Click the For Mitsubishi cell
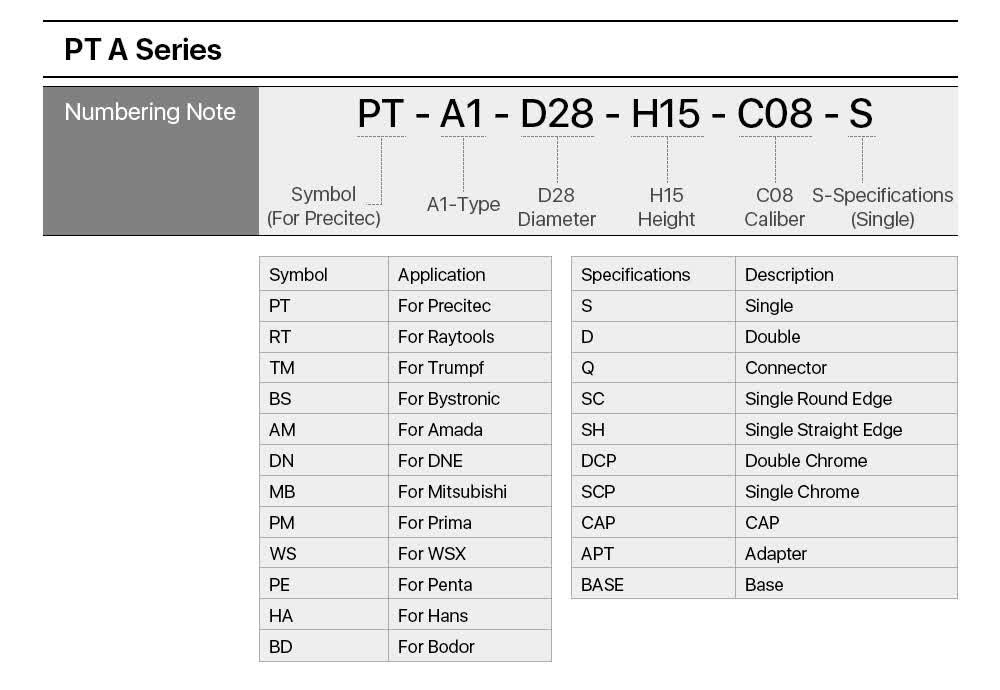 [469, 492]
